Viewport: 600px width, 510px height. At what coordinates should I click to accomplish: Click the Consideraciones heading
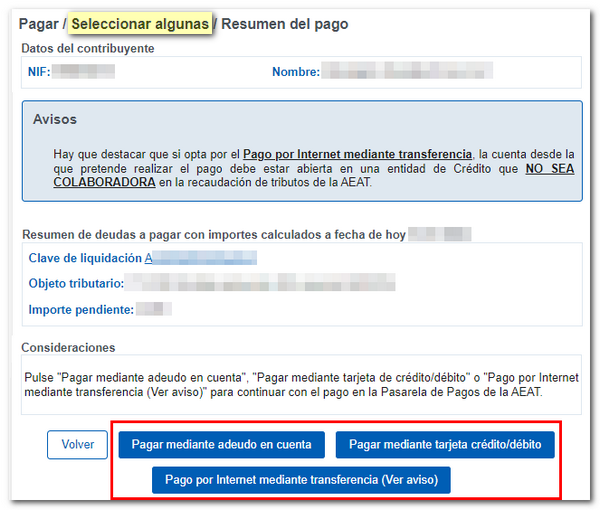pyautogui.click(x=68, y=348)
